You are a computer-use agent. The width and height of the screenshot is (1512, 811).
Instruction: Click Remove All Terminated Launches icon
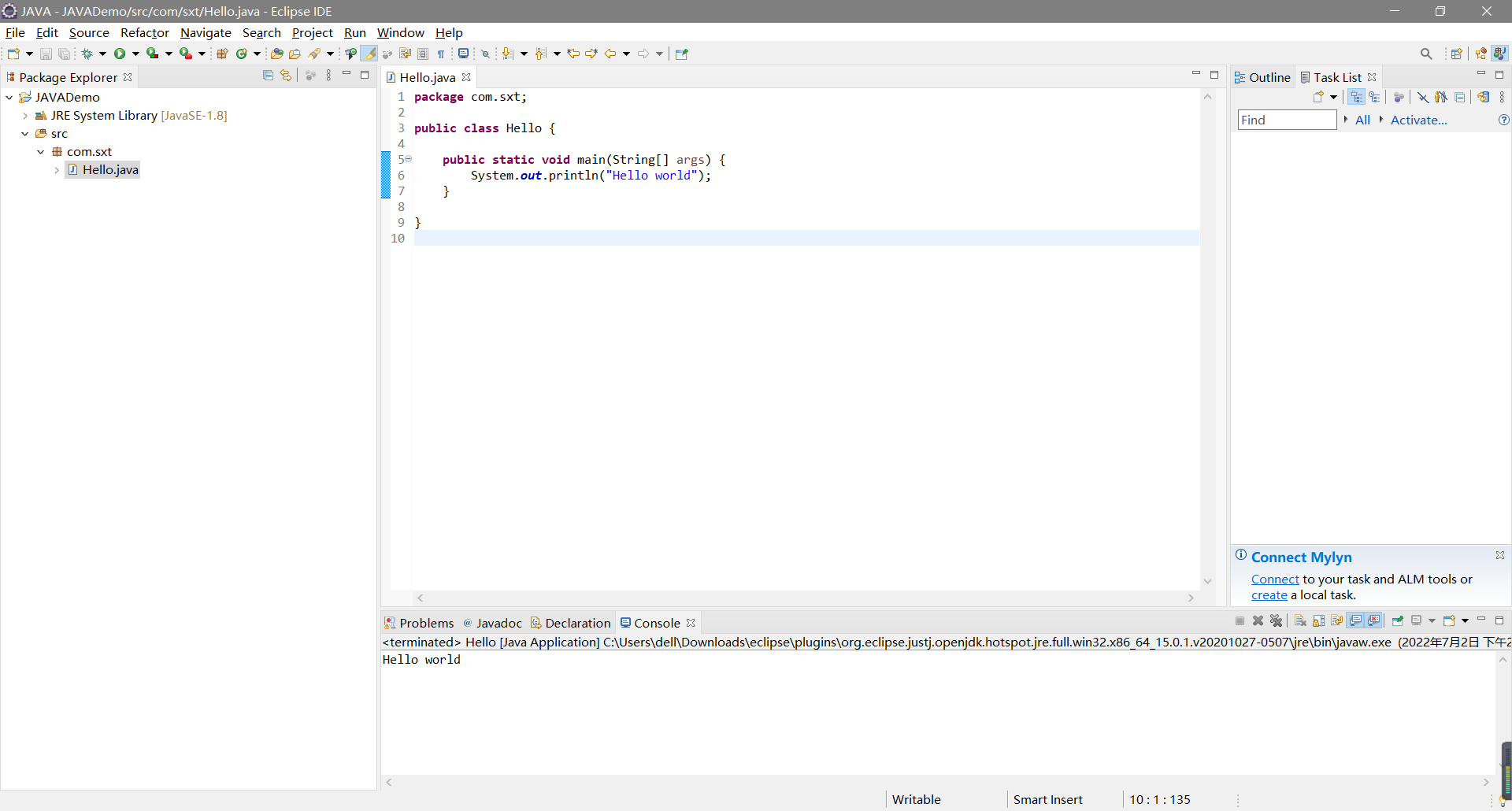point(1277,620)
